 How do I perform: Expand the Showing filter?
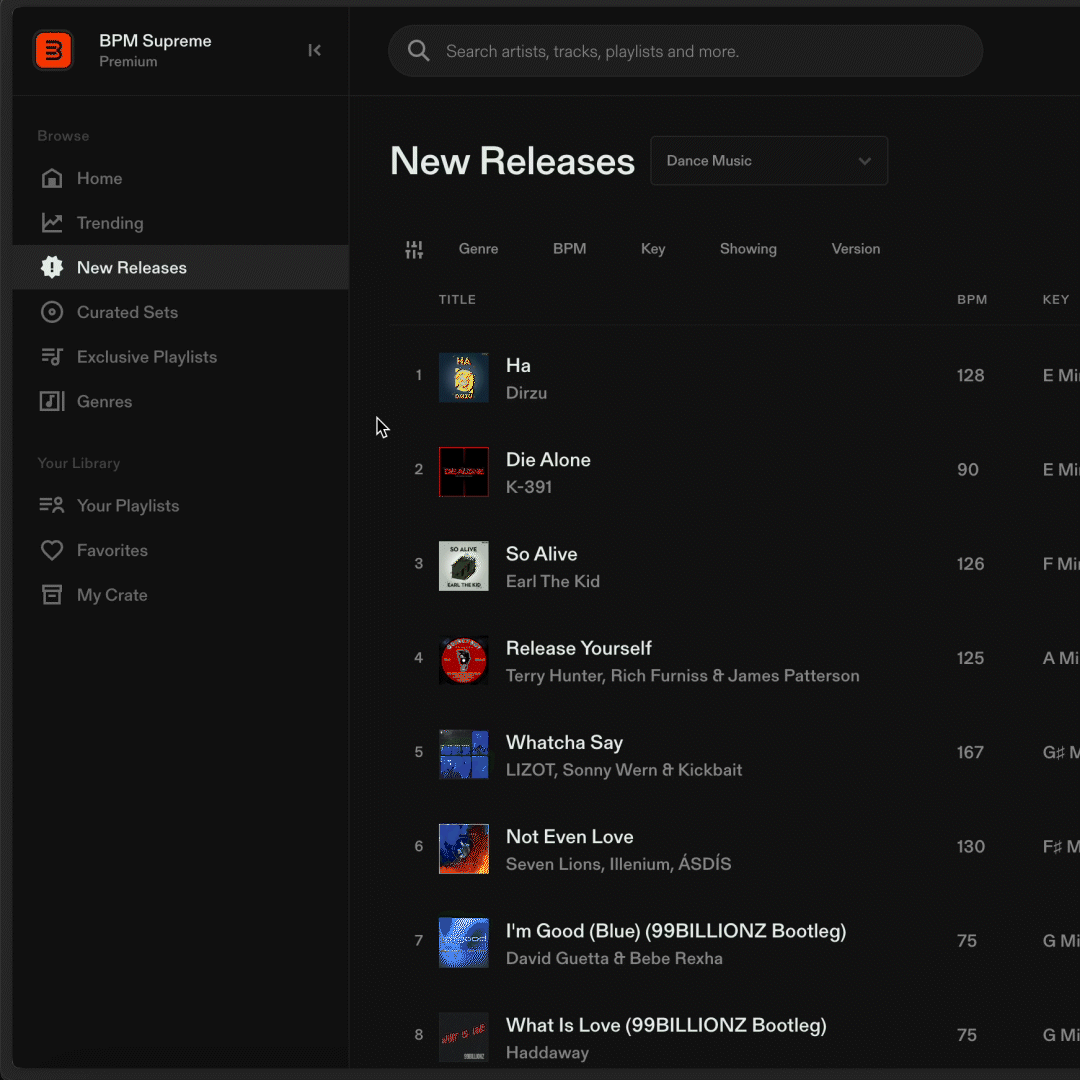coord(748,249)
